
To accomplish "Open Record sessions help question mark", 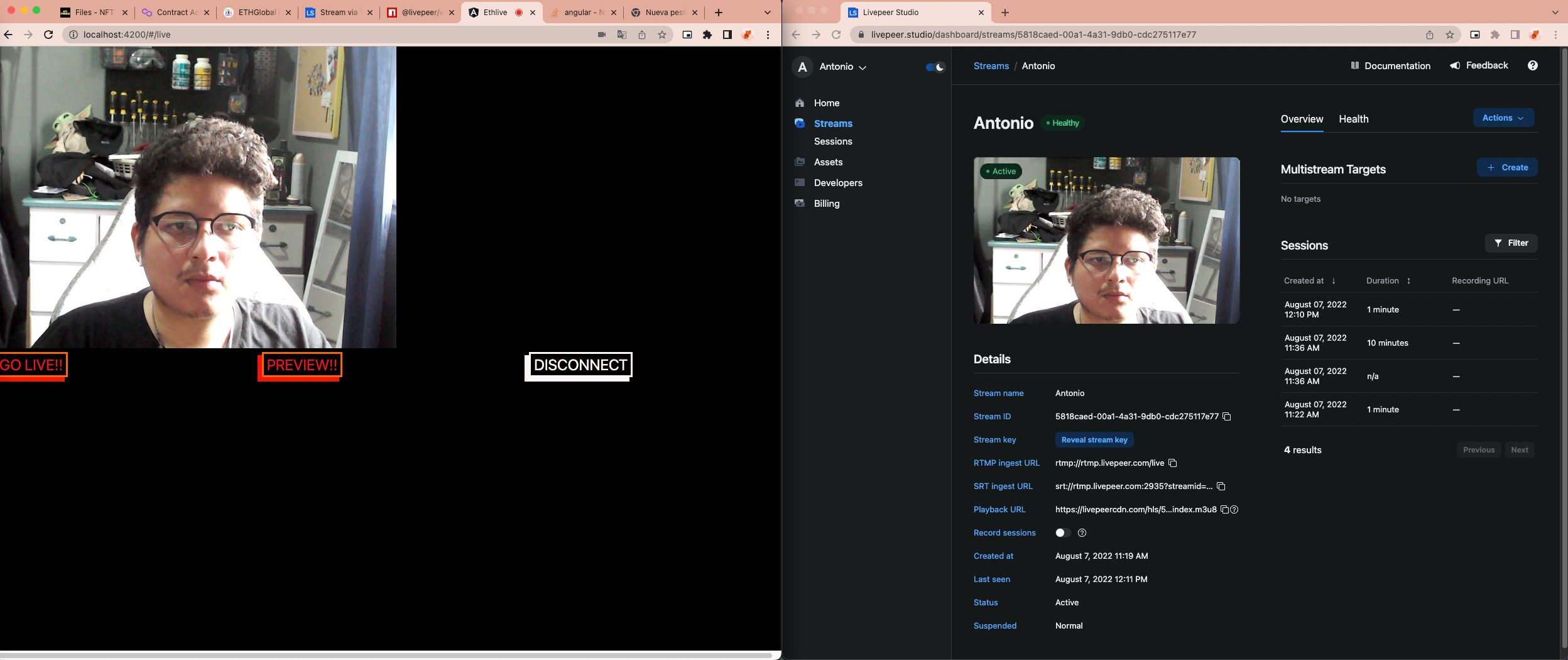I will 1082,533.
